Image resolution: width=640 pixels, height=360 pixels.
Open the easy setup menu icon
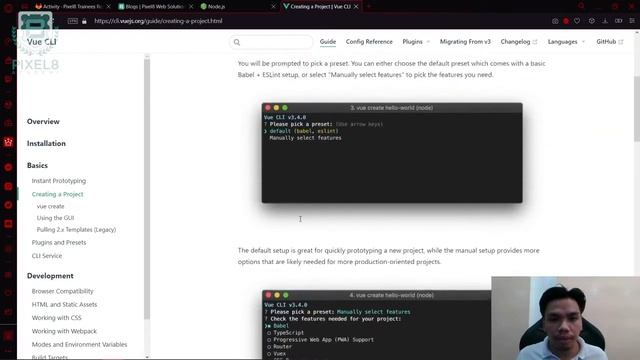632,21
